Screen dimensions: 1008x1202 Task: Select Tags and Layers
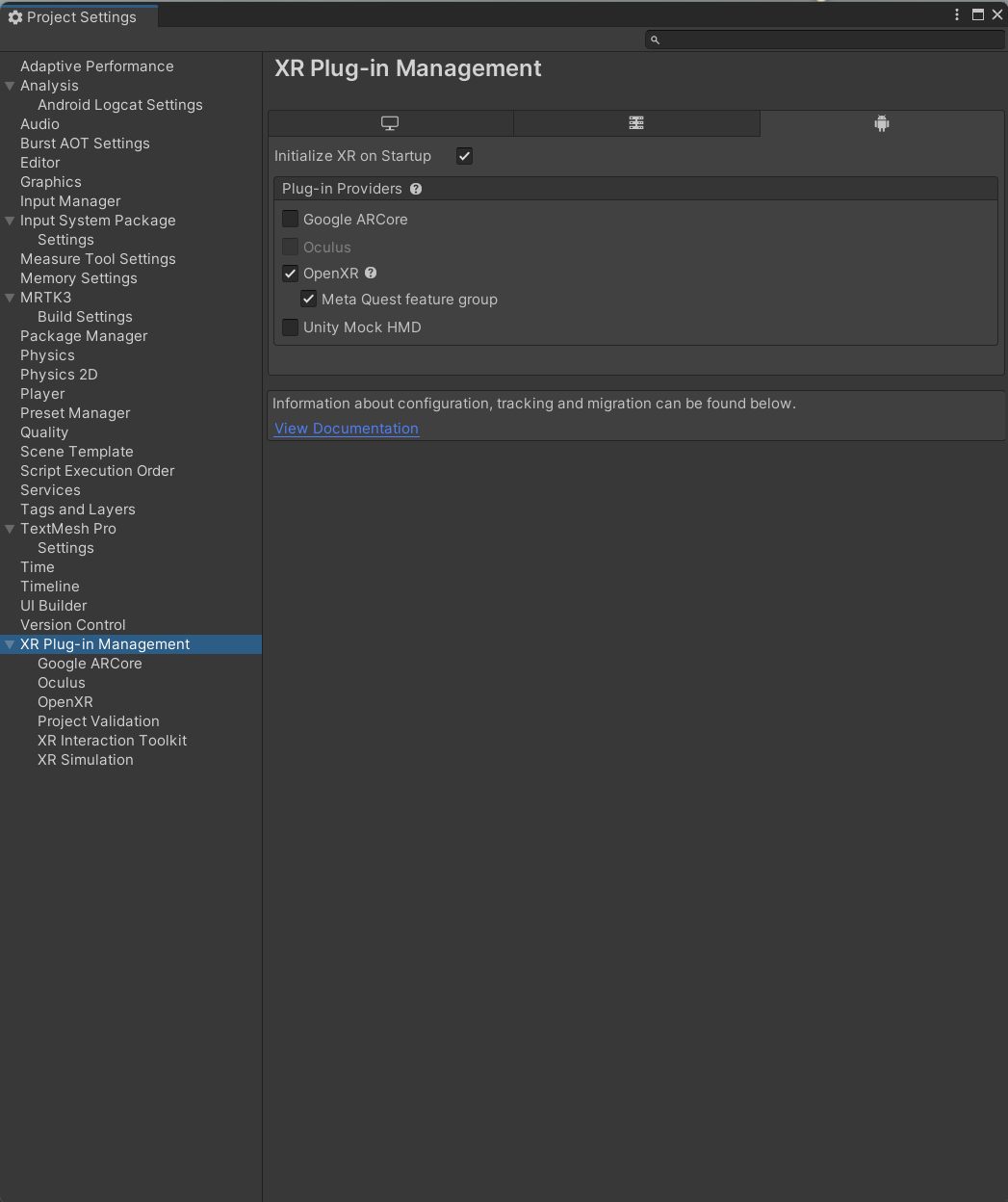(78, 510)
